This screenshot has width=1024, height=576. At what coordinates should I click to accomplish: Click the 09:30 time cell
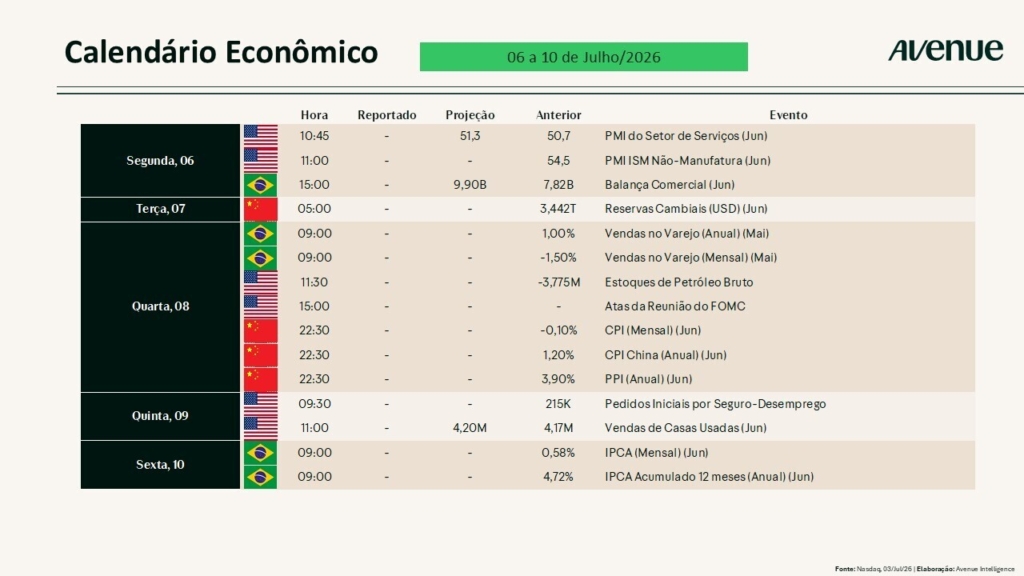coord(314,404)
